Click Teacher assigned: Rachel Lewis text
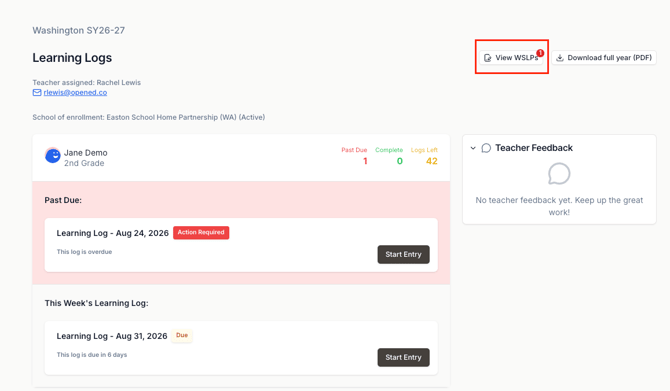Image resolution: width=670 pixels, height=391 pixels. click(x=86, y=82)
